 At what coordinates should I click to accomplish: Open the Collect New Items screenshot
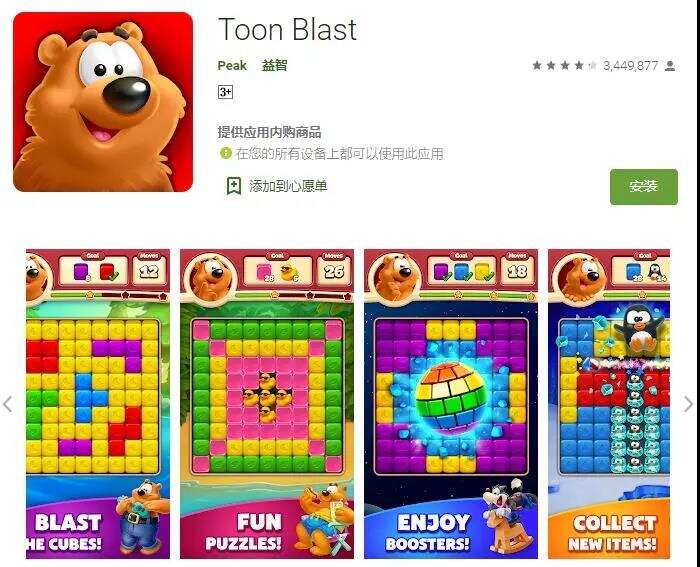pyautogui.click(x=609, y=404)
